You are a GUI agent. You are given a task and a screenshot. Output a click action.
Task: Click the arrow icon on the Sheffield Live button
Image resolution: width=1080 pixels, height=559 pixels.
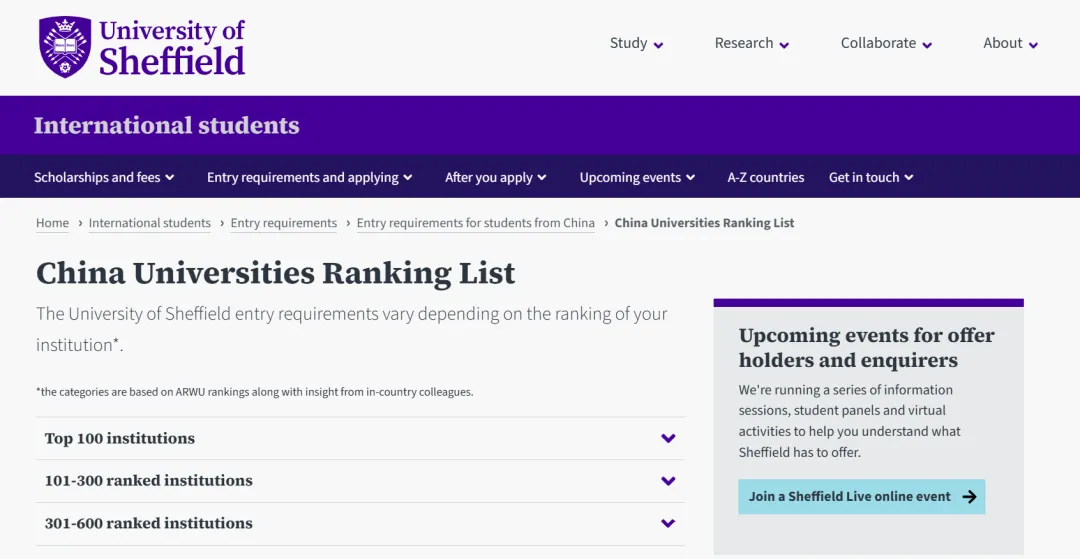click(968, 497)
